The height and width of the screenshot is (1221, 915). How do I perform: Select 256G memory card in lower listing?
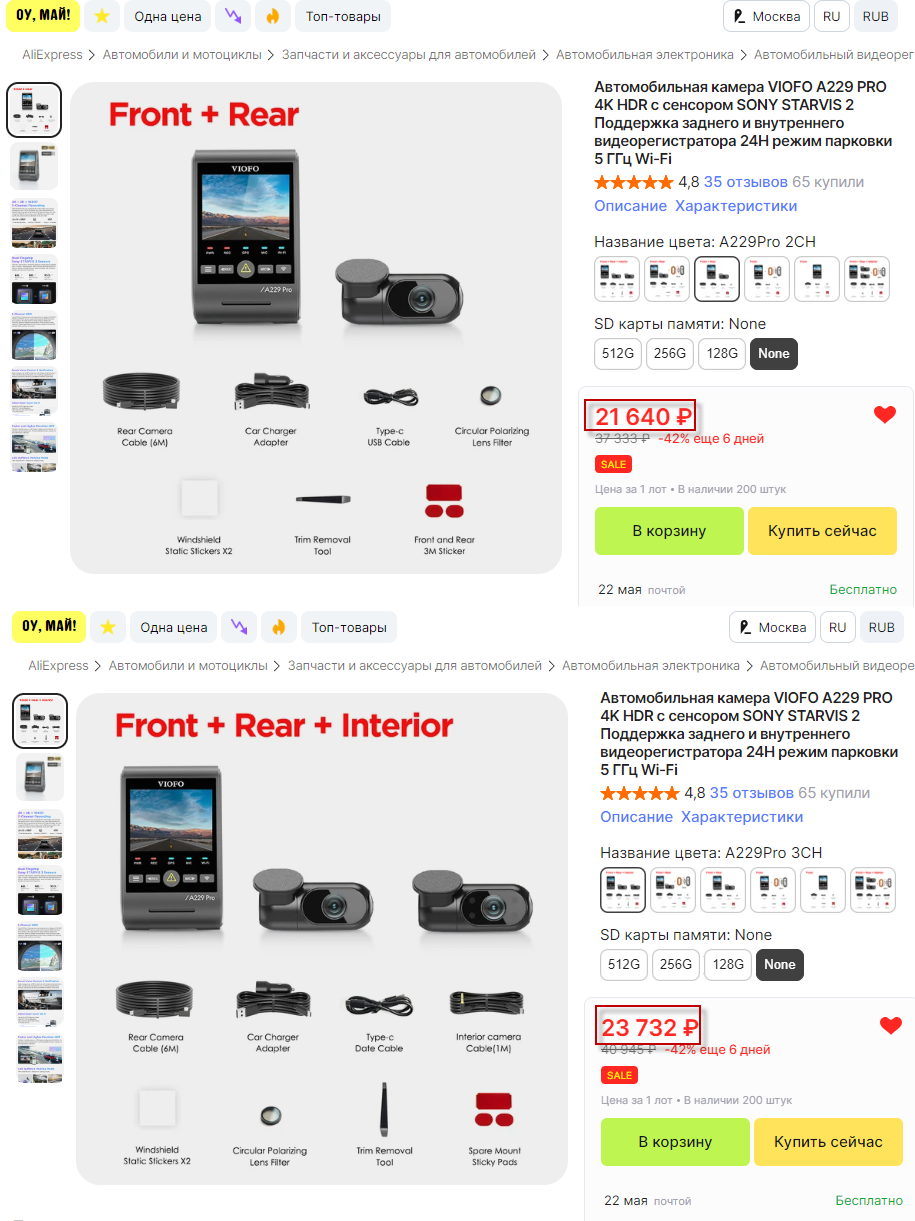coord(676,965)
